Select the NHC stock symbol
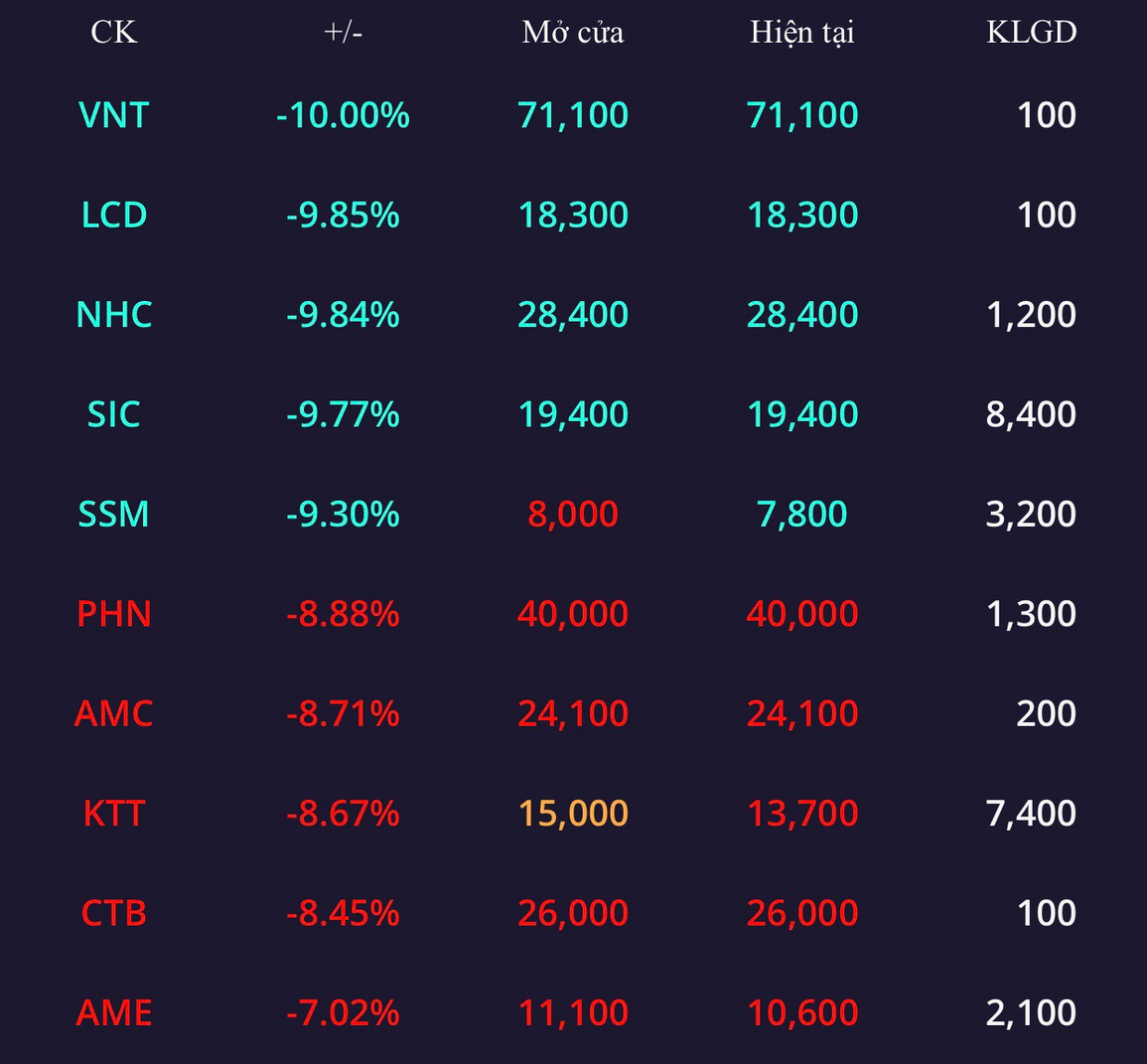Screen dimensions: 1147x1064 click(x=113, y=315)
